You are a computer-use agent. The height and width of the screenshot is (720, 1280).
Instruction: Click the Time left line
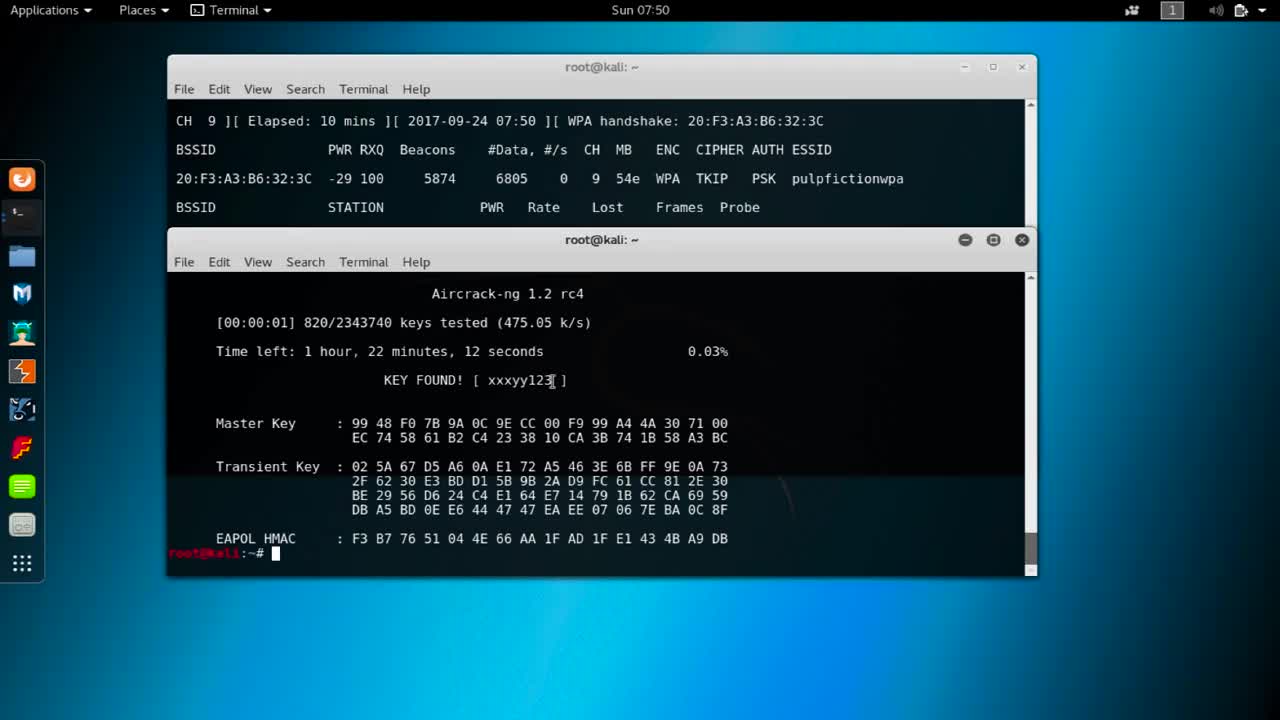pos(379,352)
